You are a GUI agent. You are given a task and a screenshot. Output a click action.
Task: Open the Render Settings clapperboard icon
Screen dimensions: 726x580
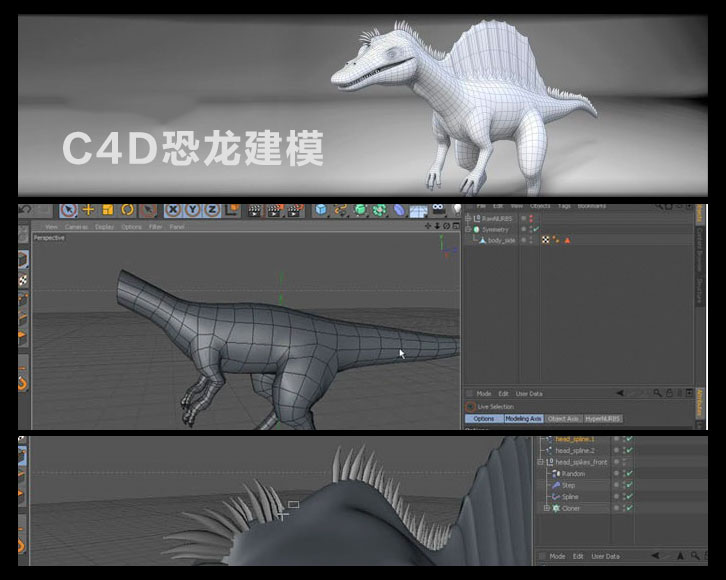[295, 211]
